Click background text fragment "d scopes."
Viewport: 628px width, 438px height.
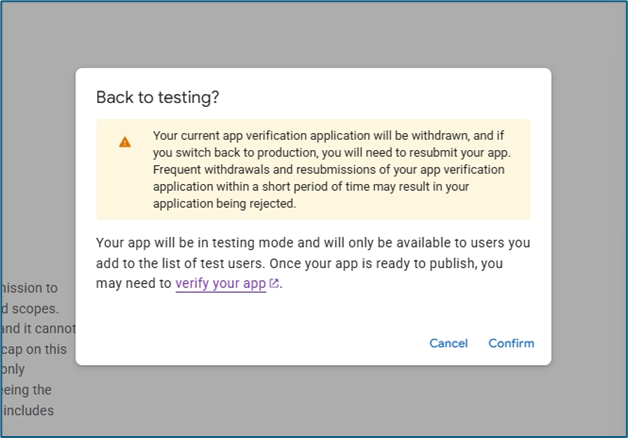[x=30, y=308]
